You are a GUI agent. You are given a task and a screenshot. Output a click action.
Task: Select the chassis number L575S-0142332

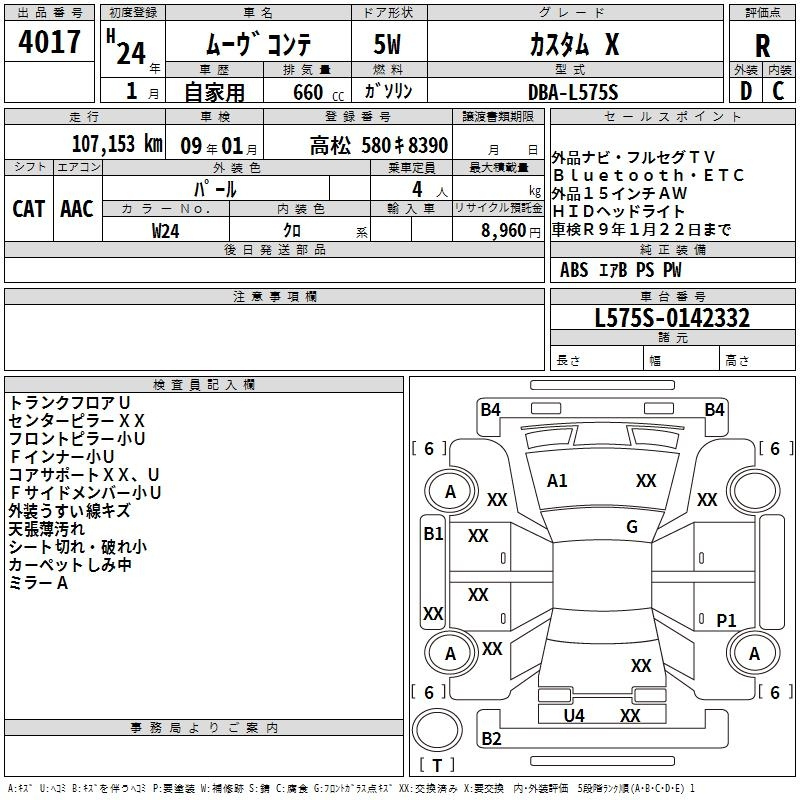[x=672, y=318]
